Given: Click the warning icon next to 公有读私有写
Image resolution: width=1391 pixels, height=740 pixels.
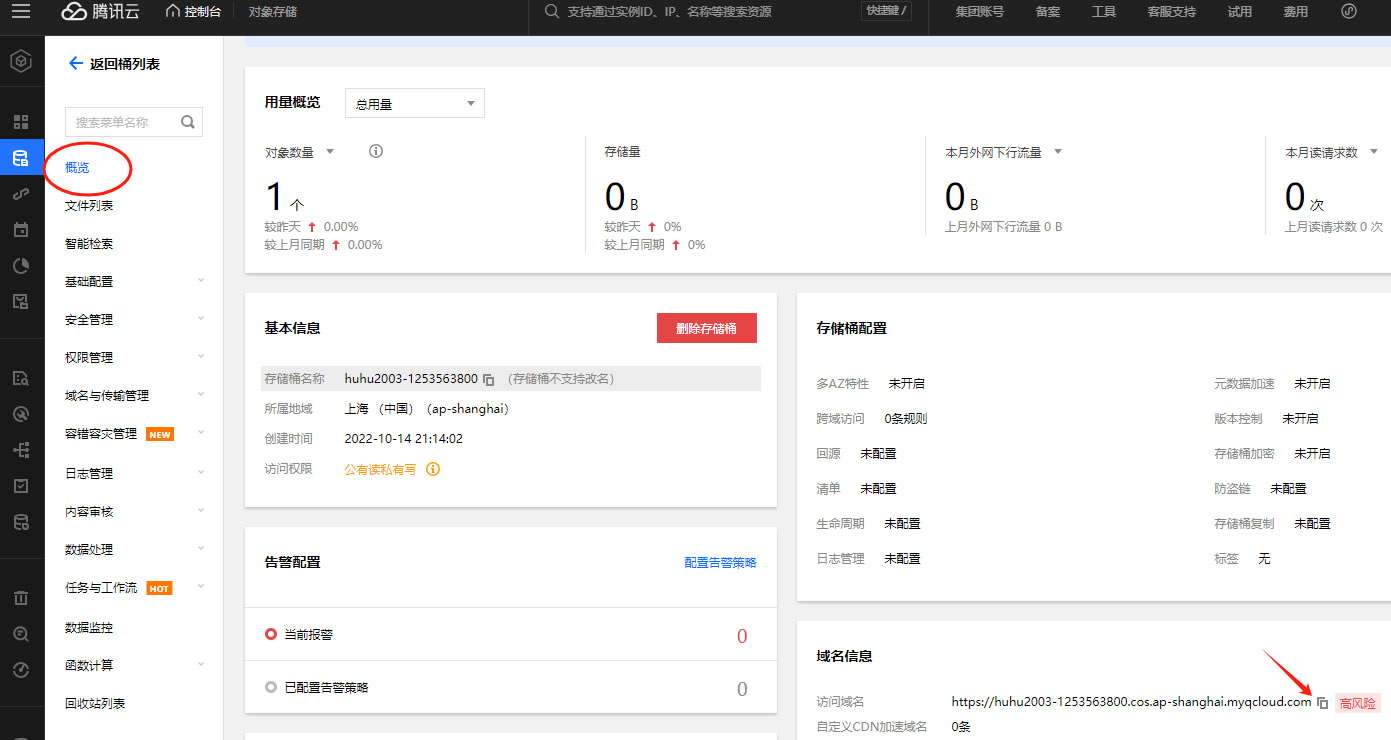Looking at the screenshot, I should coord(433,469).
